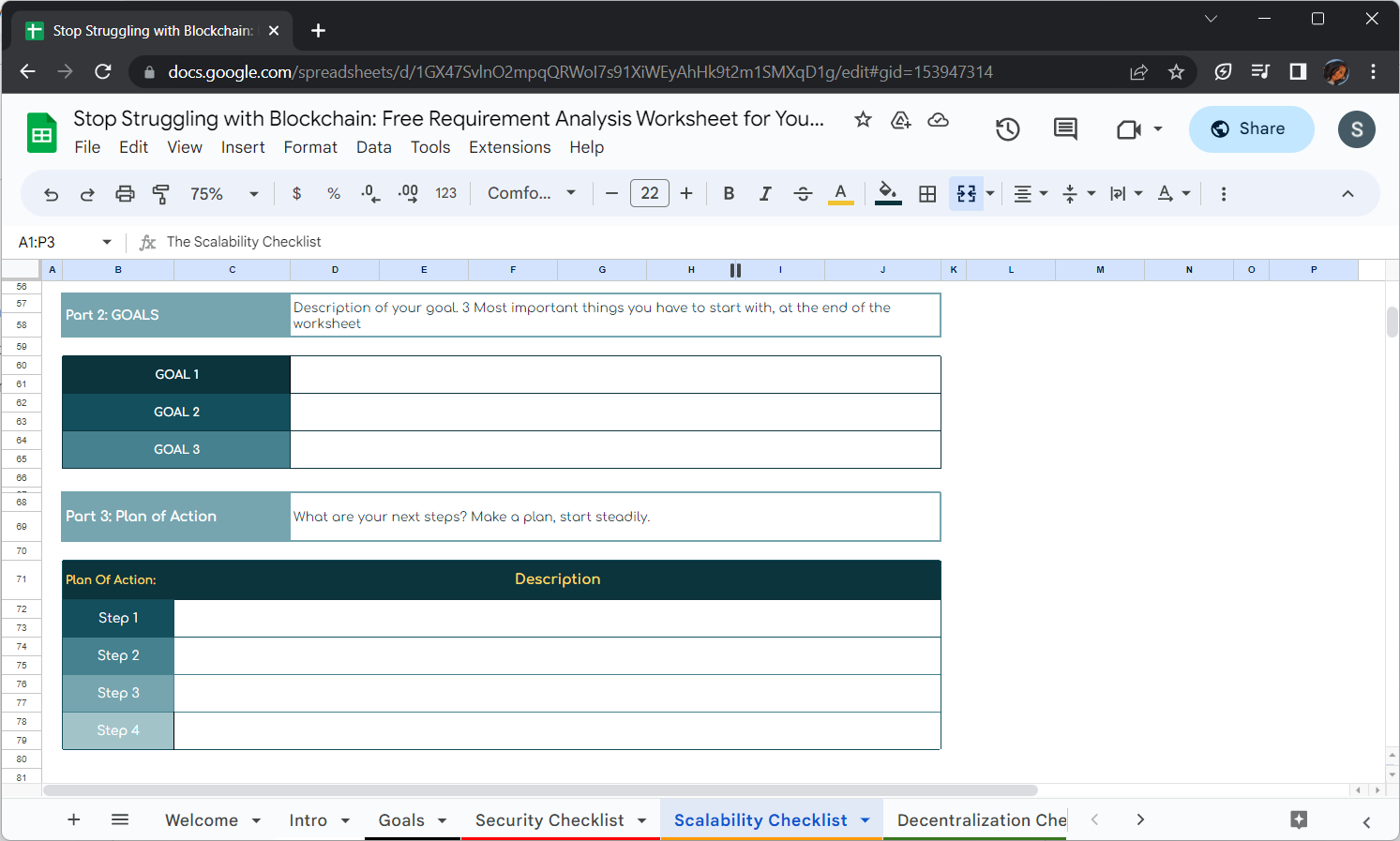1400x841 pixels.
Task: Open the comments panel icon
Action: (1065, 129)
